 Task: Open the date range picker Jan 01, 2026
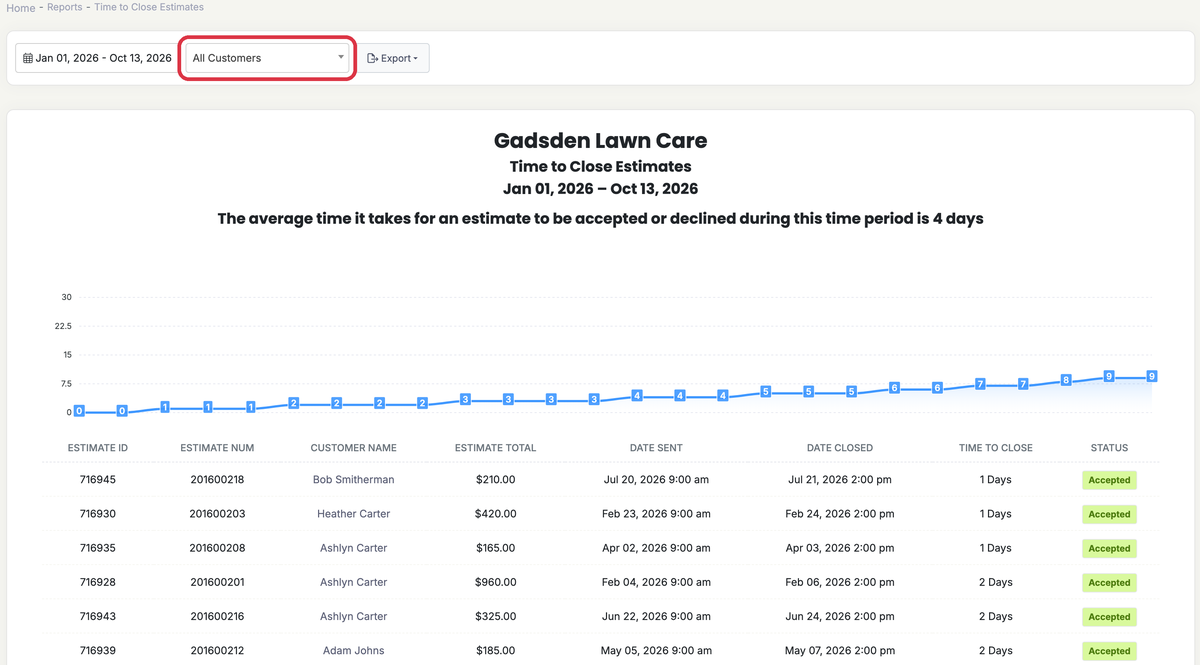pos(97,58)
